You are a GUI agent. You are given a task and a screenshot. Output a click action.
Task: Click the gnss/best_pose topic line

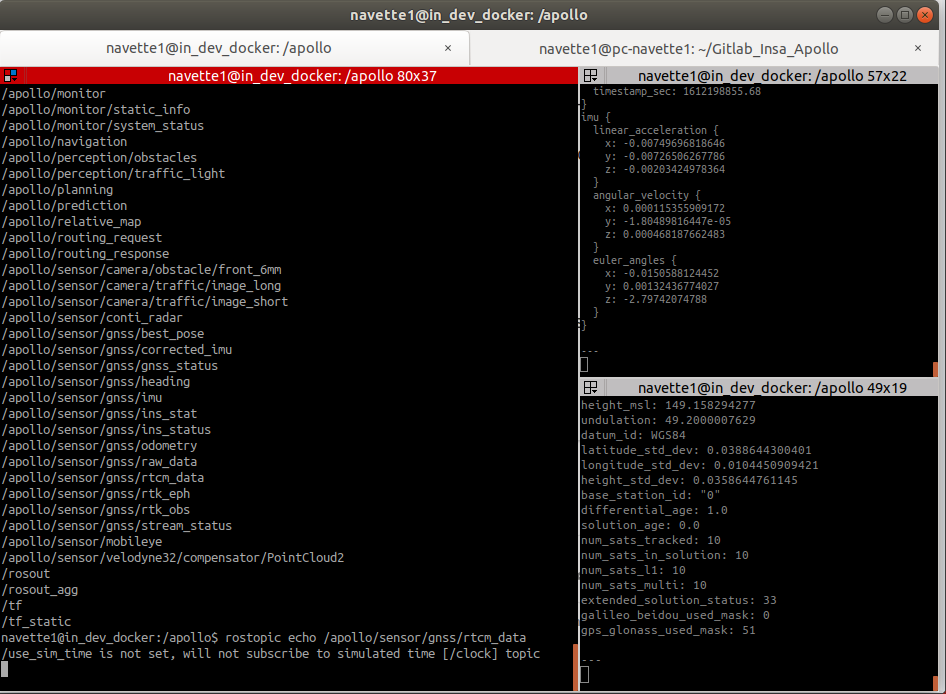103,334
